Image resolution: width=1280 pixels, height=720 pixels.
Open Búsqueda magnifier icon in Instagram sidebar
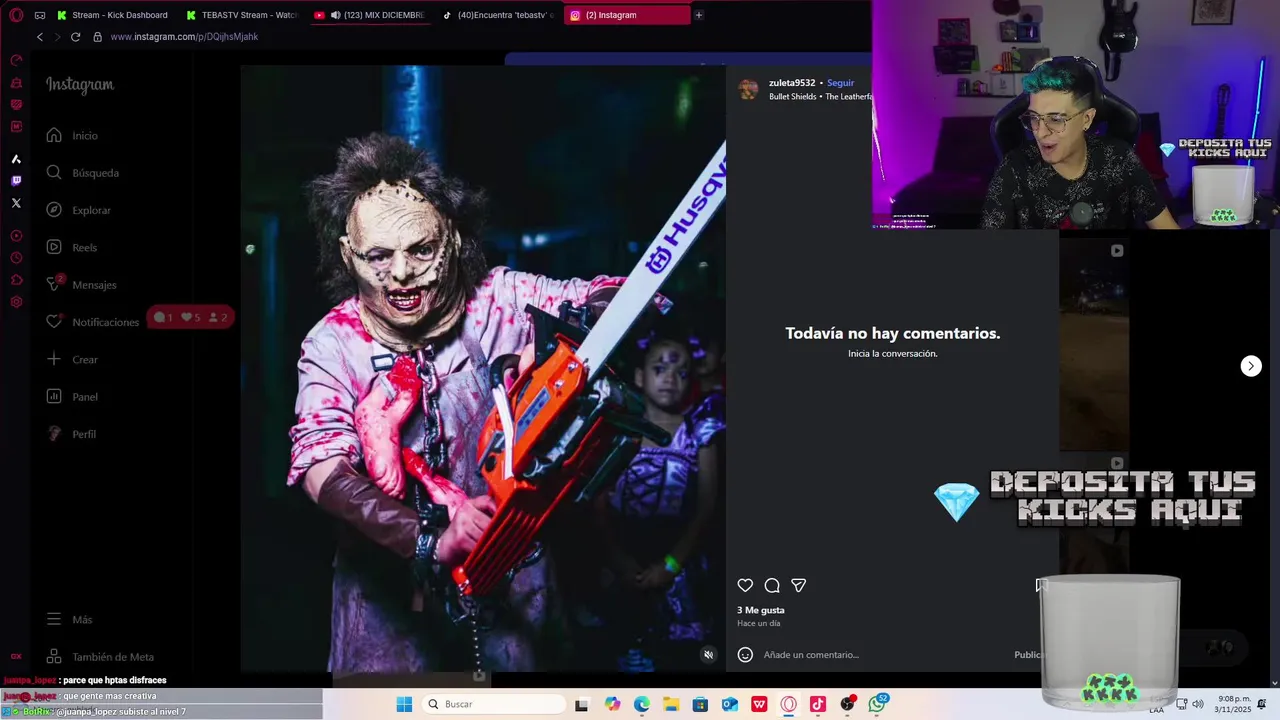pos(54,173)
